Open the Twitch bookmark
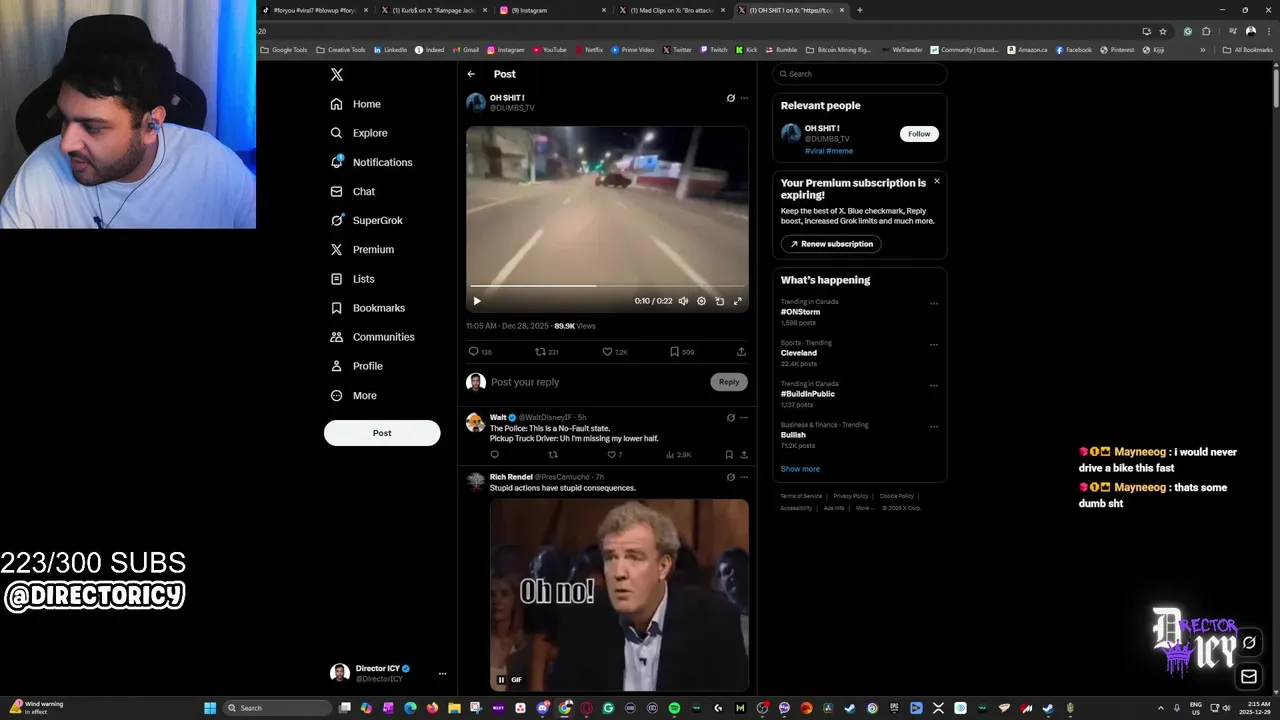Image resolution: width=1280 pixels, height=720 pixels. point(714,50)
